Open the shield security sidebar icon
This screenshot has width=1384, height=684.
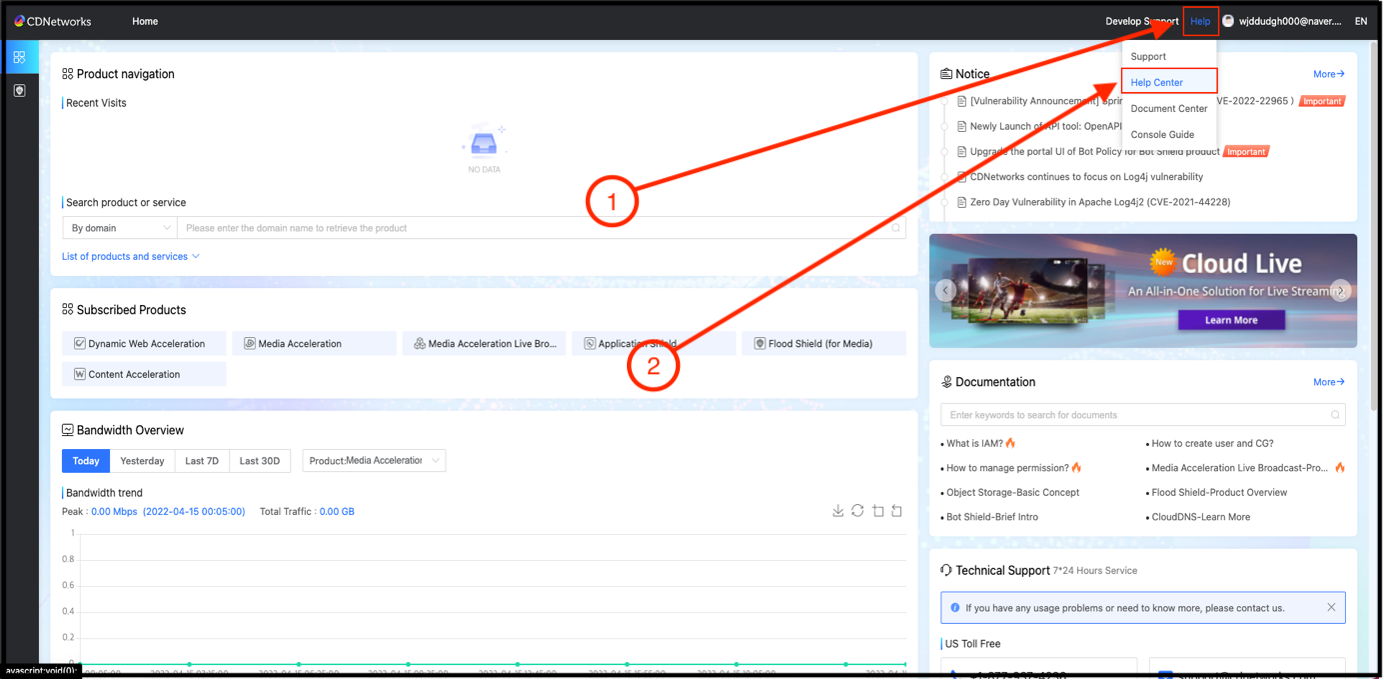[19, 90]
